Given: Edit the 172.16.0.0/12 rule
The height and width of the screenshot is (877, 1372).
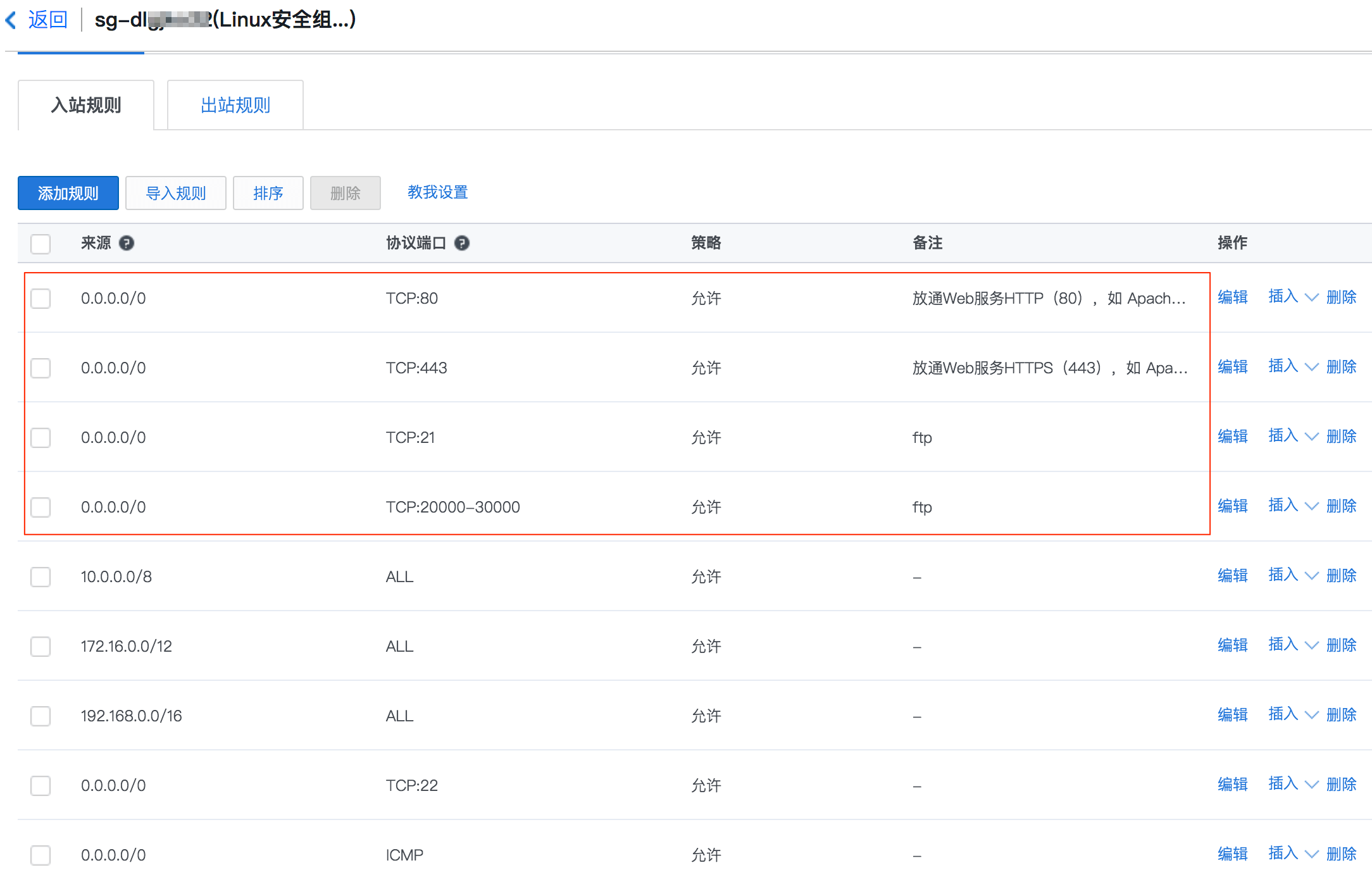Looking at the screenshot, I should click(1233, 645).
